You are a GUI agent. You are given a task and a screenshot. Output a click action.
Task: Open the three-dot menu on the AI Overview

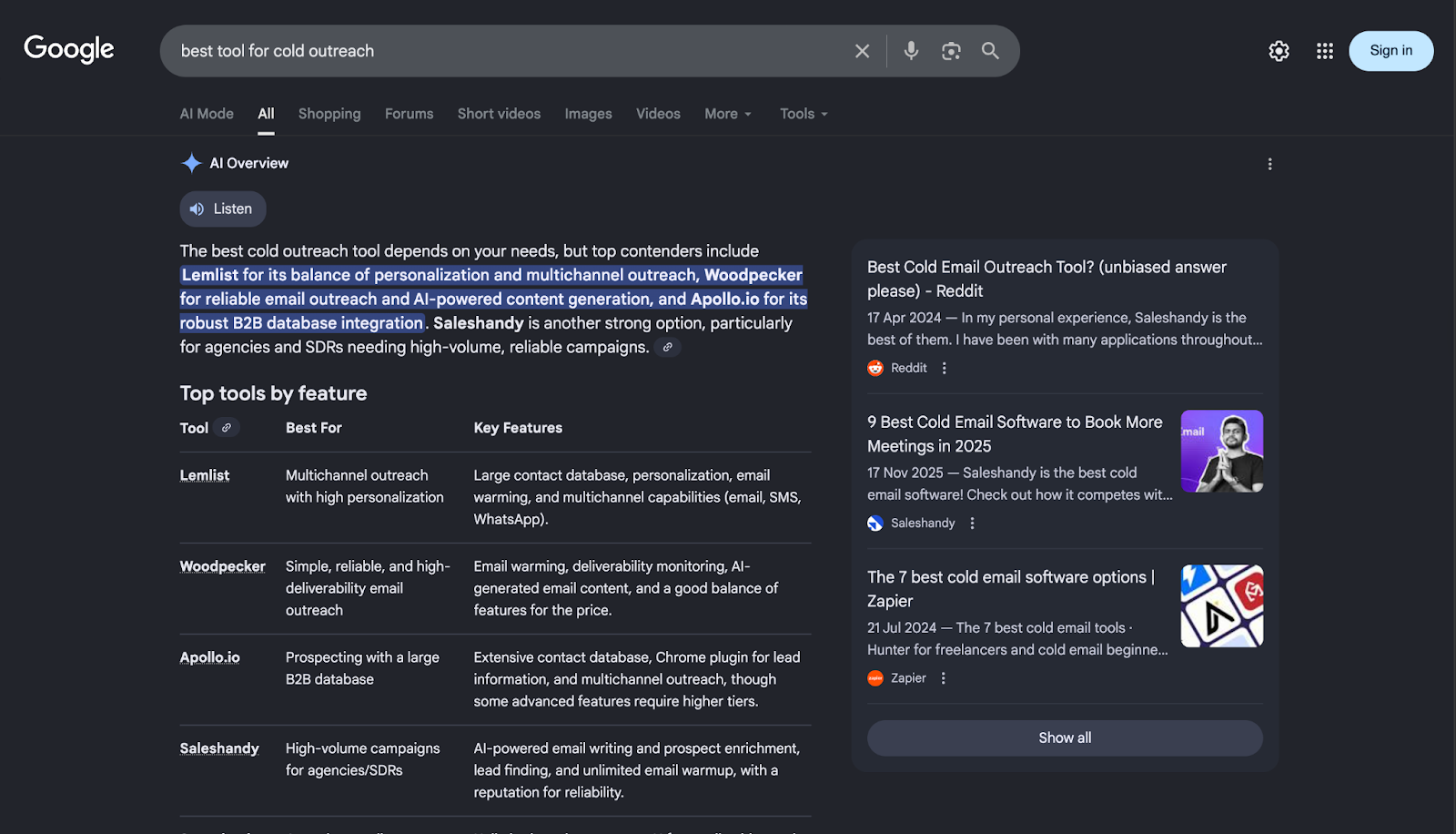pos(1270,164)
